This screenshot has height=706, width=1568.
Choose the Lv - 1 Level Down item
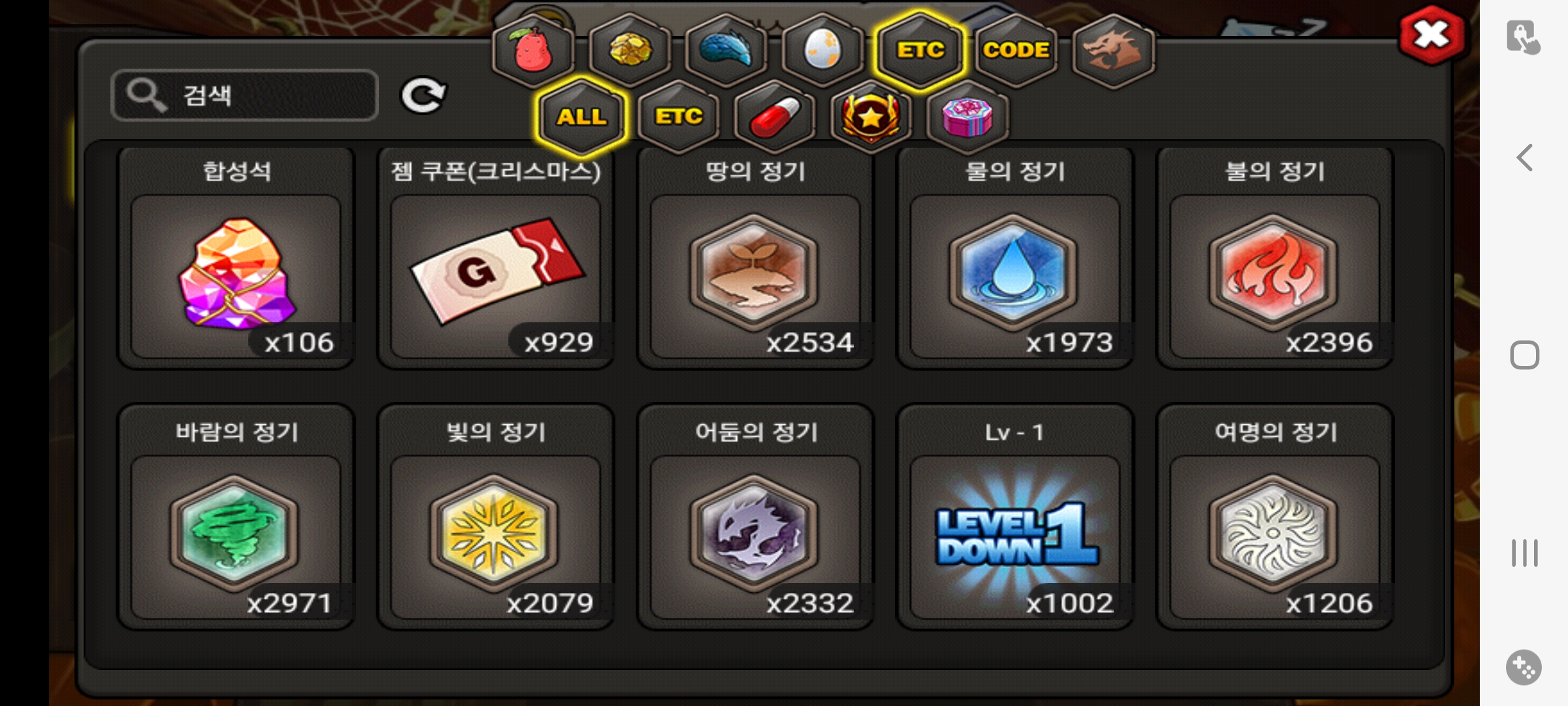click(x=1015, y=516)
